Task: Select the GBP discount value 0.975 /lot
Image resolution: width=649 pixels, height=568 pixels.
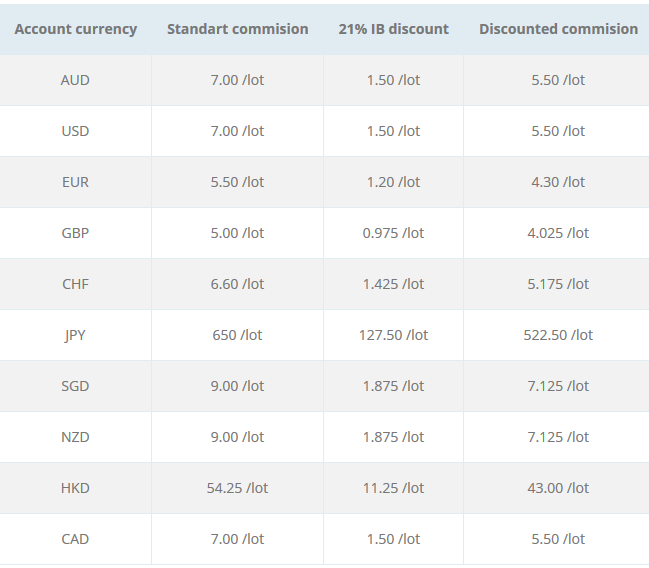Action: tap(393, 233)
